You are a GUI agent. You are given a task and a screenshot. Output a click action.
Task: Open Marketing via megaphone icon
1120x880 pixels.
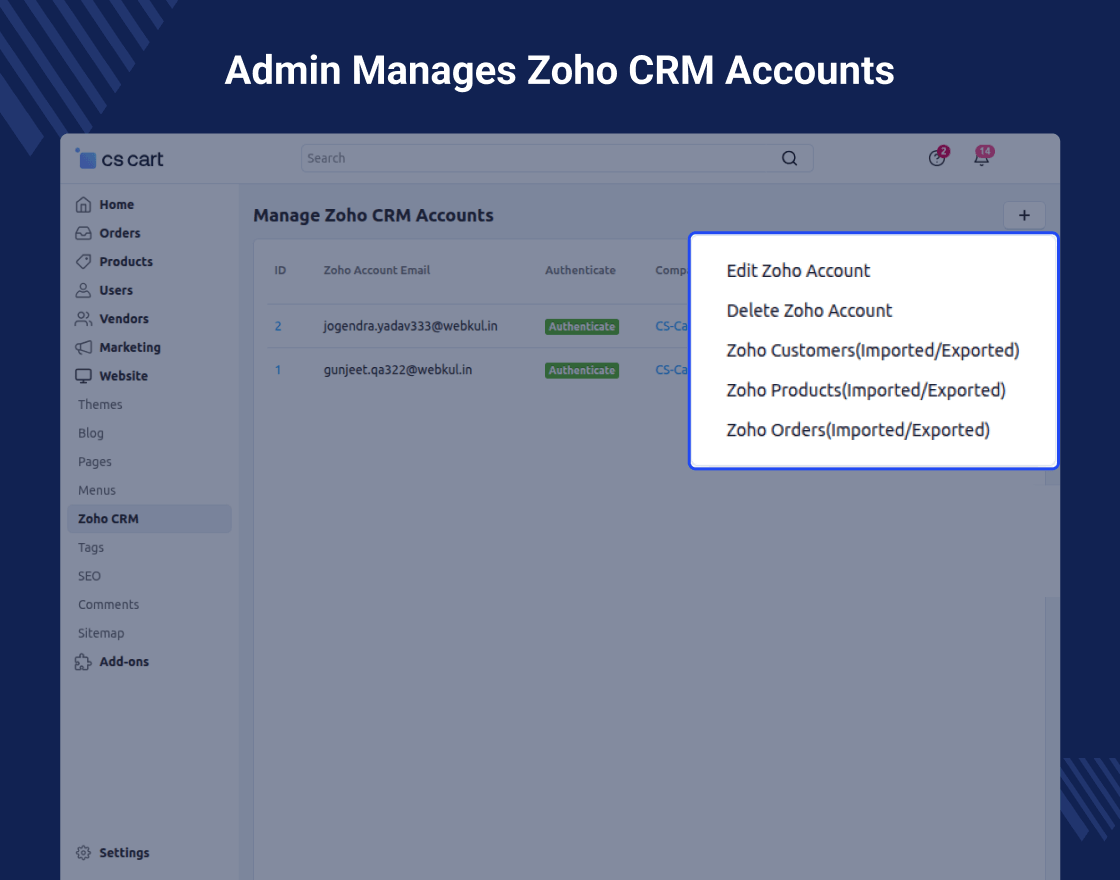click(x=83, y=348)
